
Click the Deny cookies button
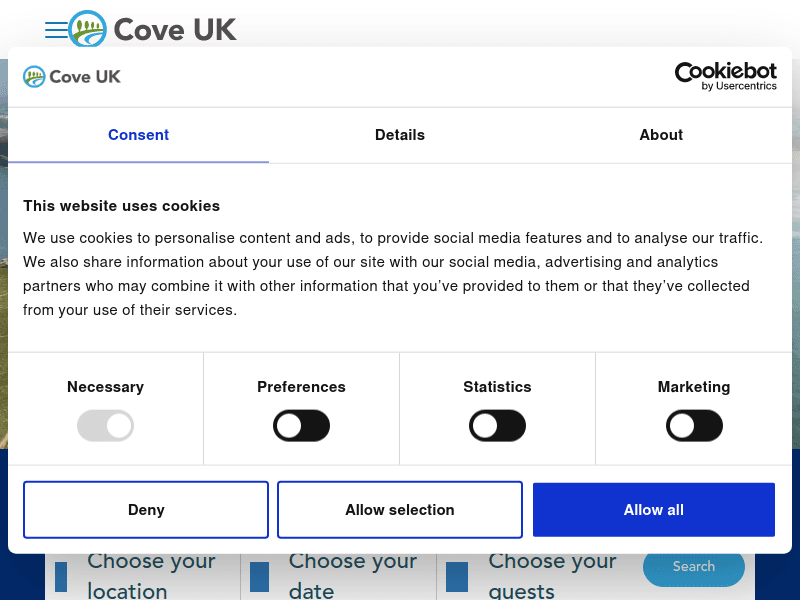(145, 509)
